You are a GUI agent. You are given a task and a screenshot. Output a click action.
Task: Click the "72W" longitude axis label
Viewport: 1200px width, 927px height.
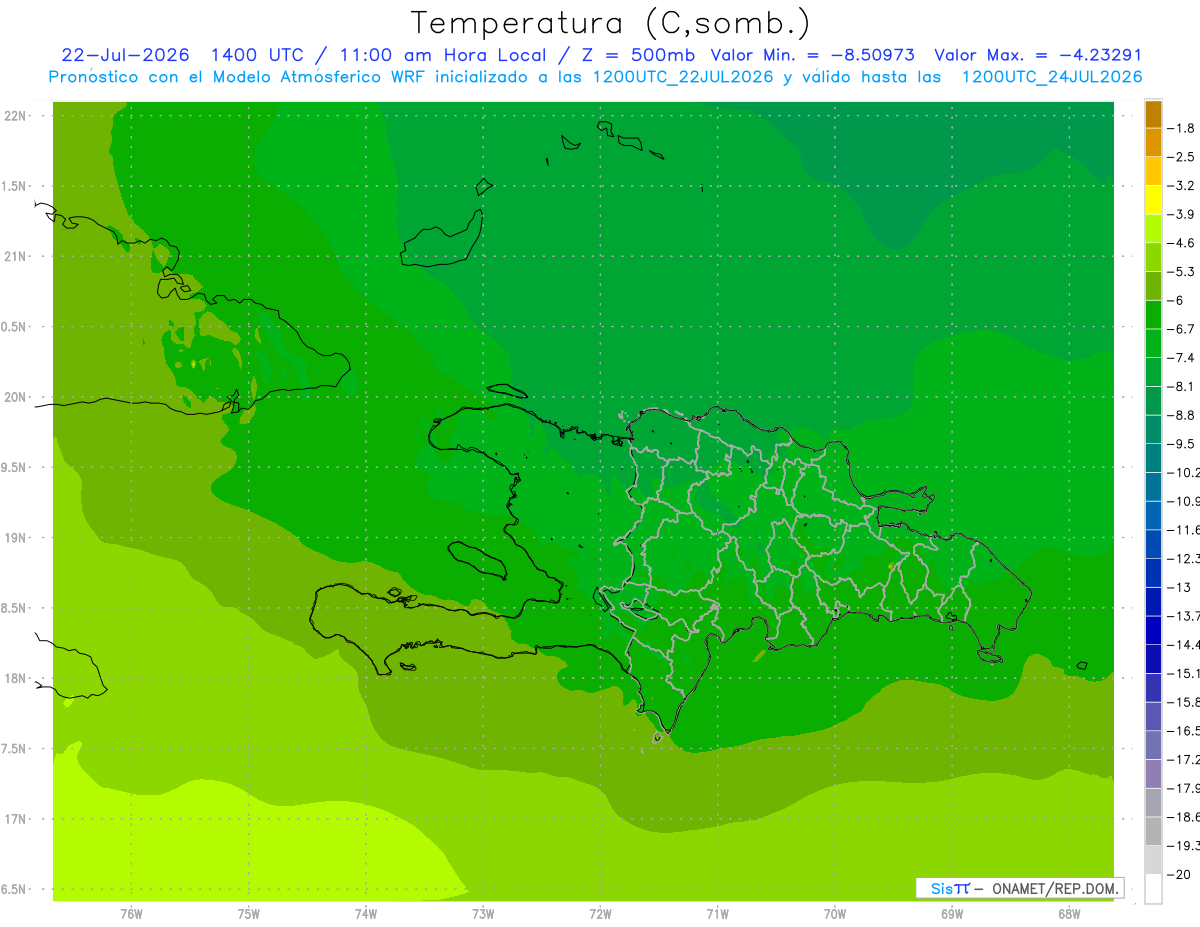(600, 914)
